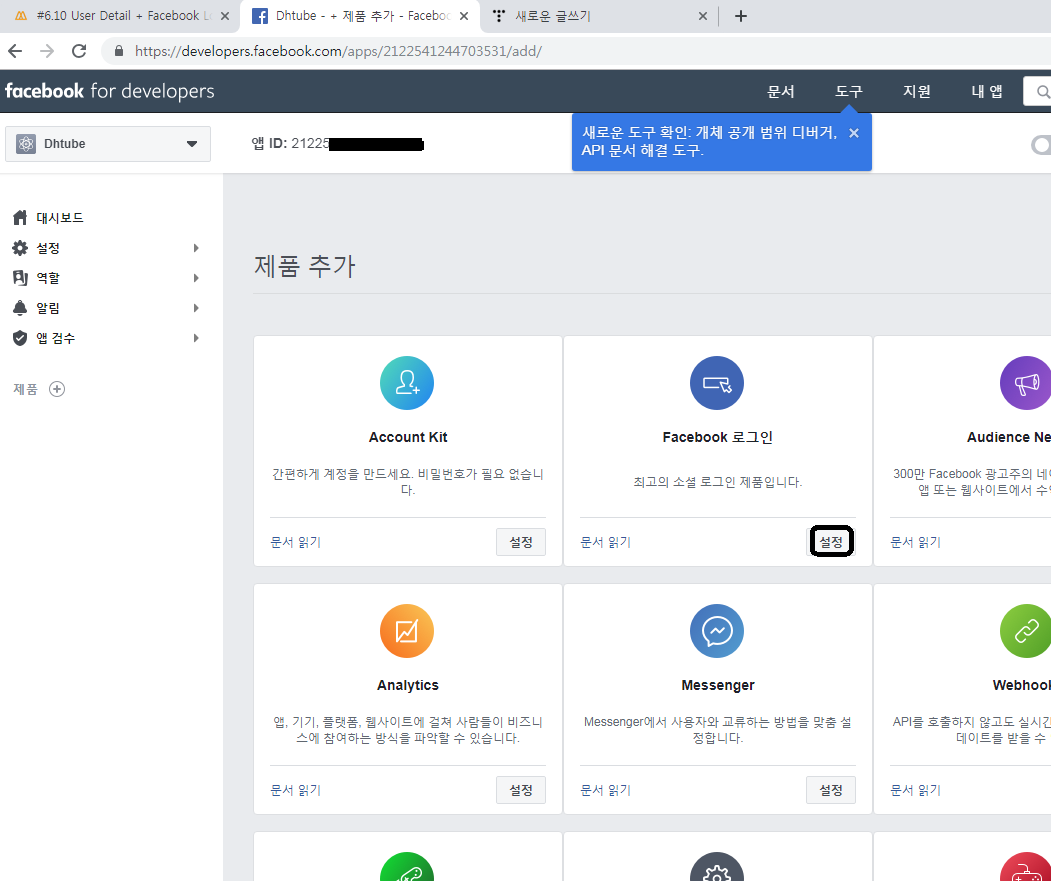Click the dark gear product icon
Viewport: 1051px width, 881px height.
[x=717, y=866]
